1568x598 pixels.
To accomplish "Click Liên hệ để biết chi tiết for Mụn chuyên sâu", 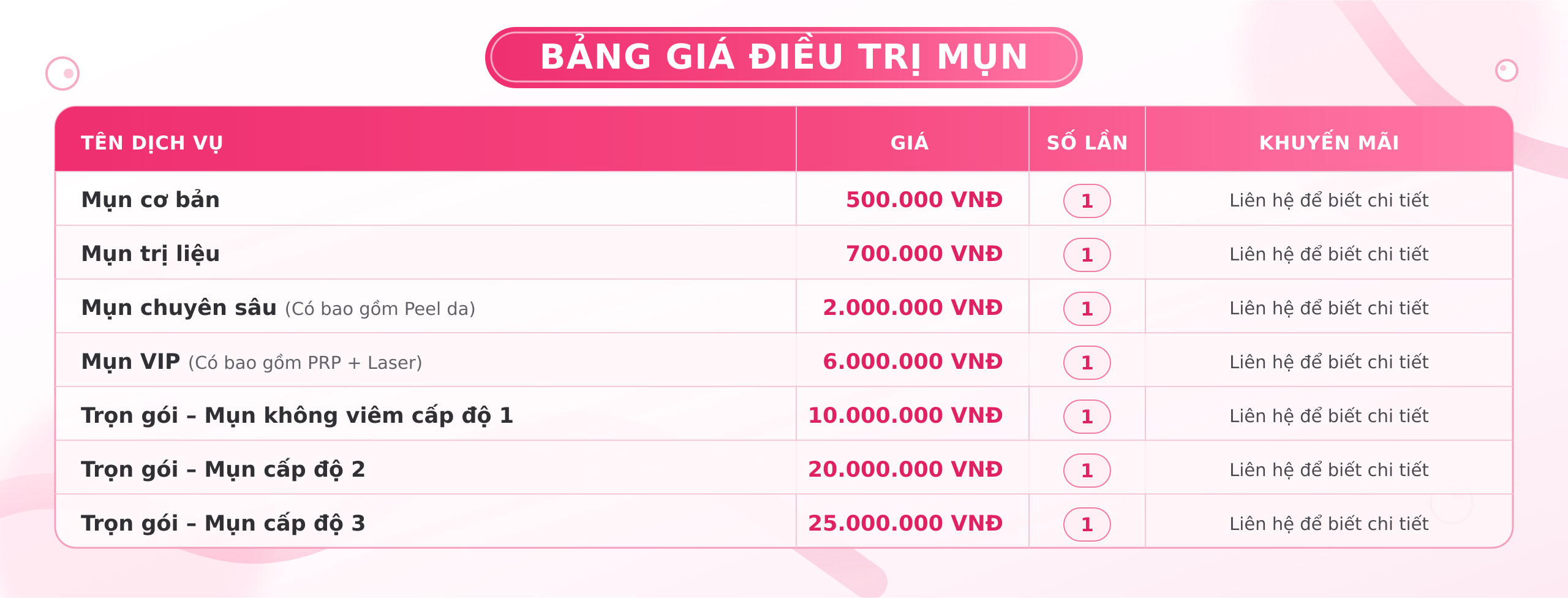I will 1329,308.
